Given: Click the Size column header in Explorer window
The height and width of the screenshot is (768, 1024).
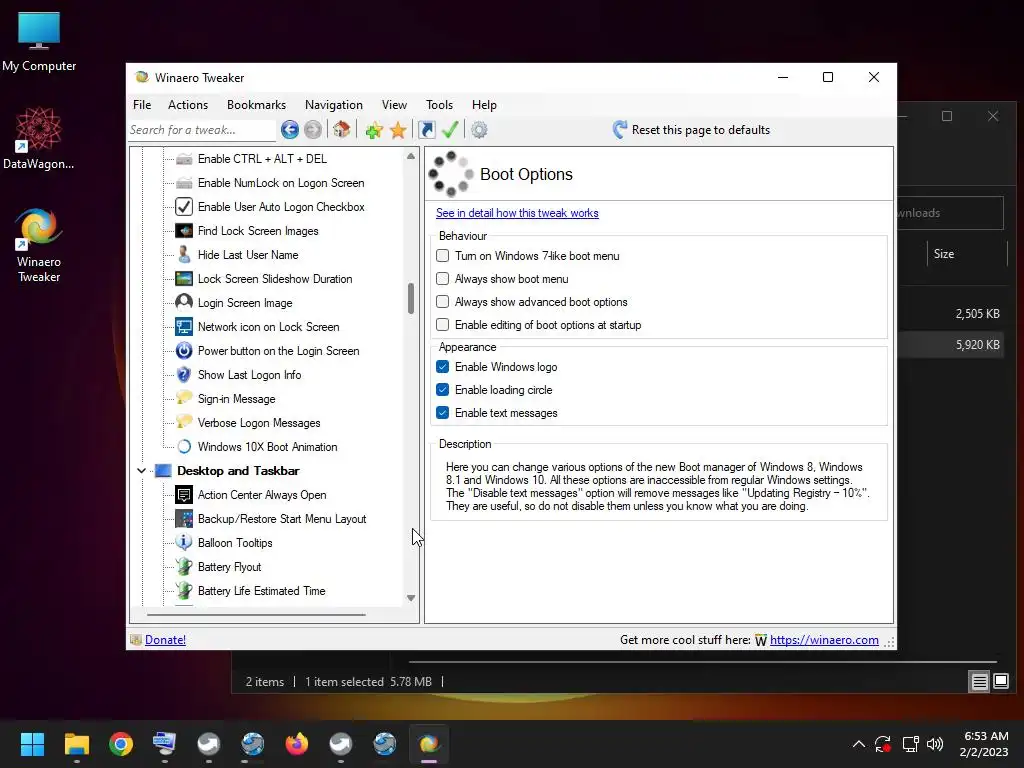Looking at the screenshot, I should pos(944,253).
